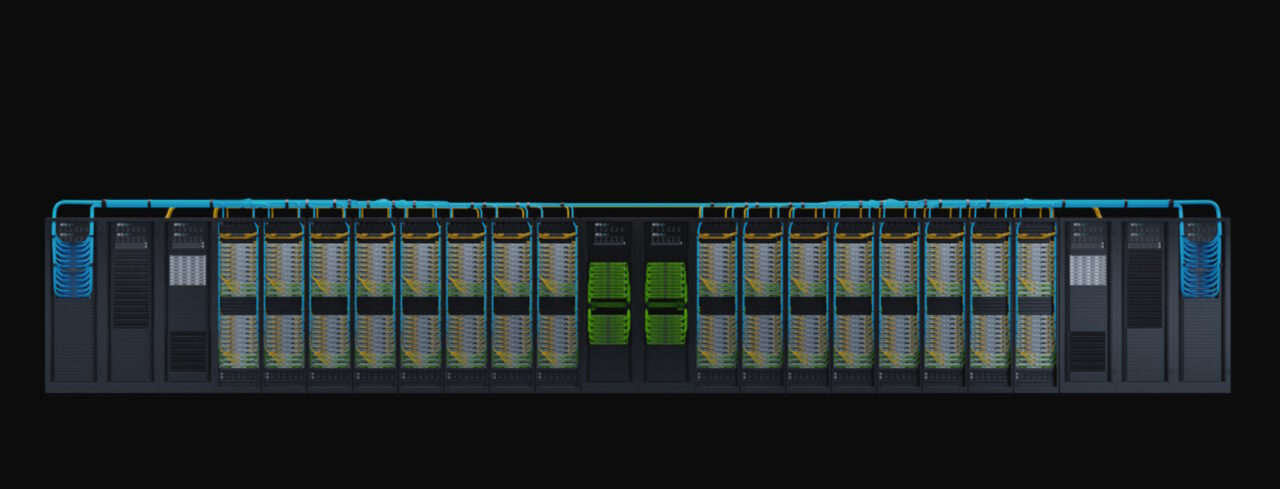Image resolution: width=1280 pixels, height=489 pixels.
Task: Click the blue overhead cable above center racks
Action: click(x=637, y=205)
